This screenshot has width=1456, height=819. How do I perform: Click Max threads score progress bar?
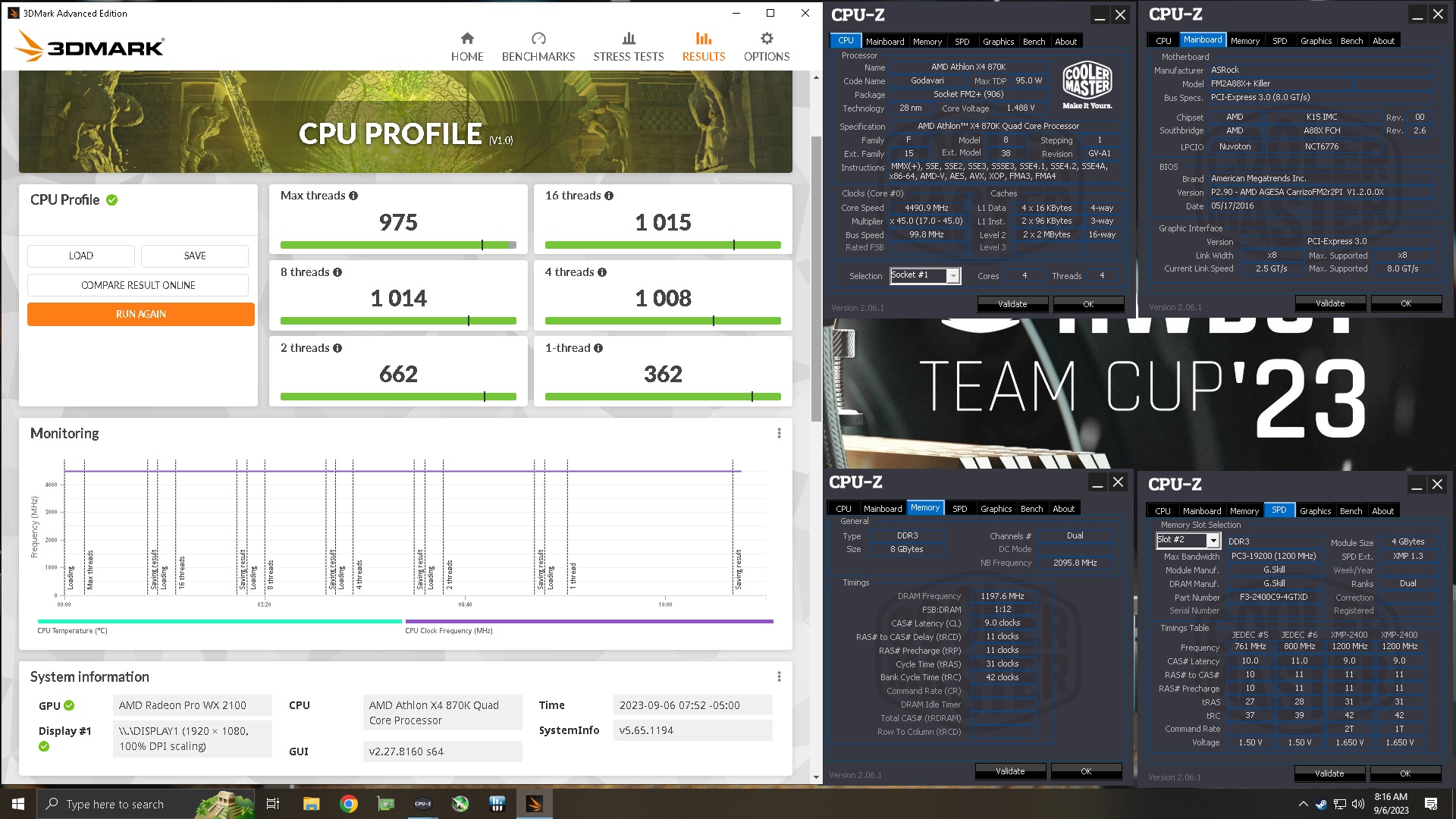coord(398,245)
